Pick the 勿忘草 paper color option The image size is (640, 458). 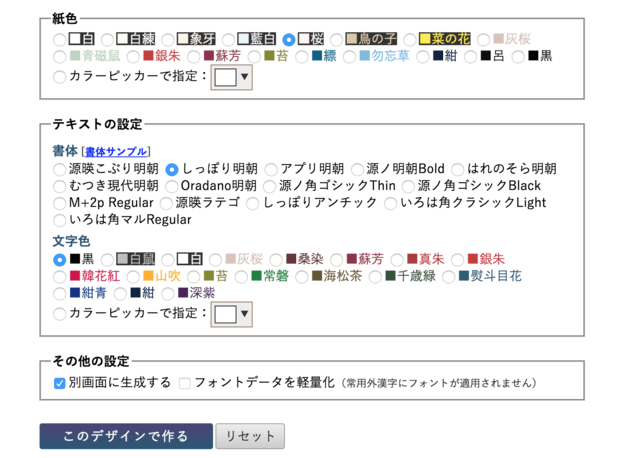351,56
